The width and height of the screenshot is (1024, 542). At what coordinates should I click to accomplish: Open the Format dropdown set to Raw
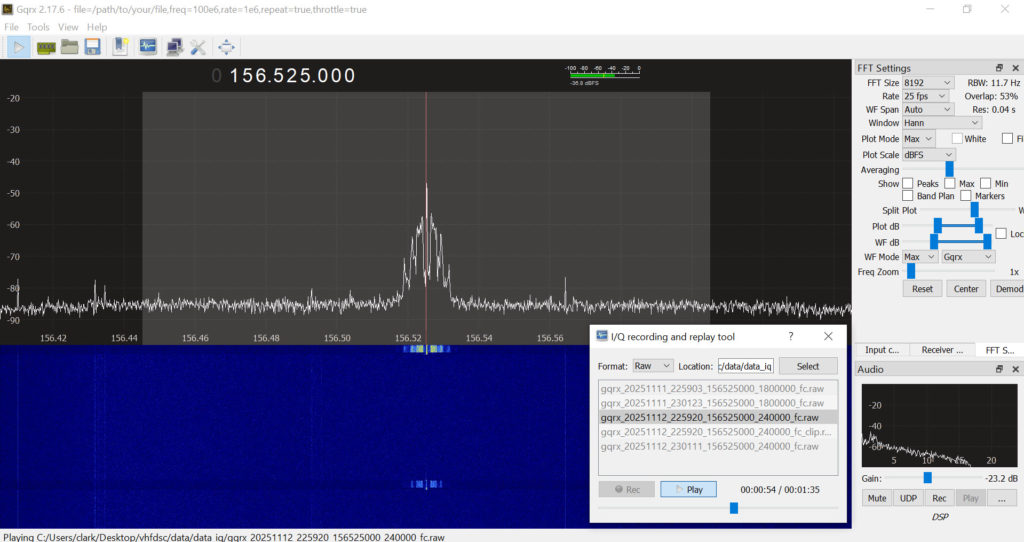coord(653,366)
